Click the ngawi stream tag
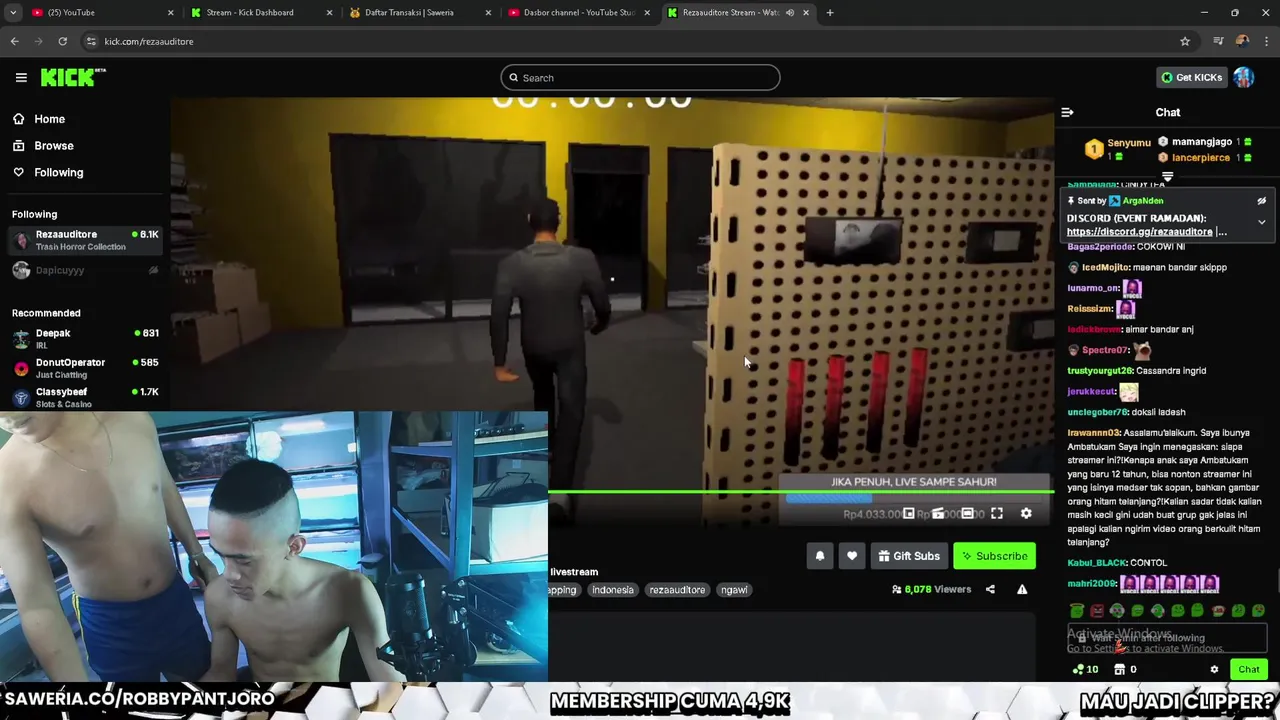Image resolution: width=1280 pixels, height=720 pixels. click(x=734, y=590)
